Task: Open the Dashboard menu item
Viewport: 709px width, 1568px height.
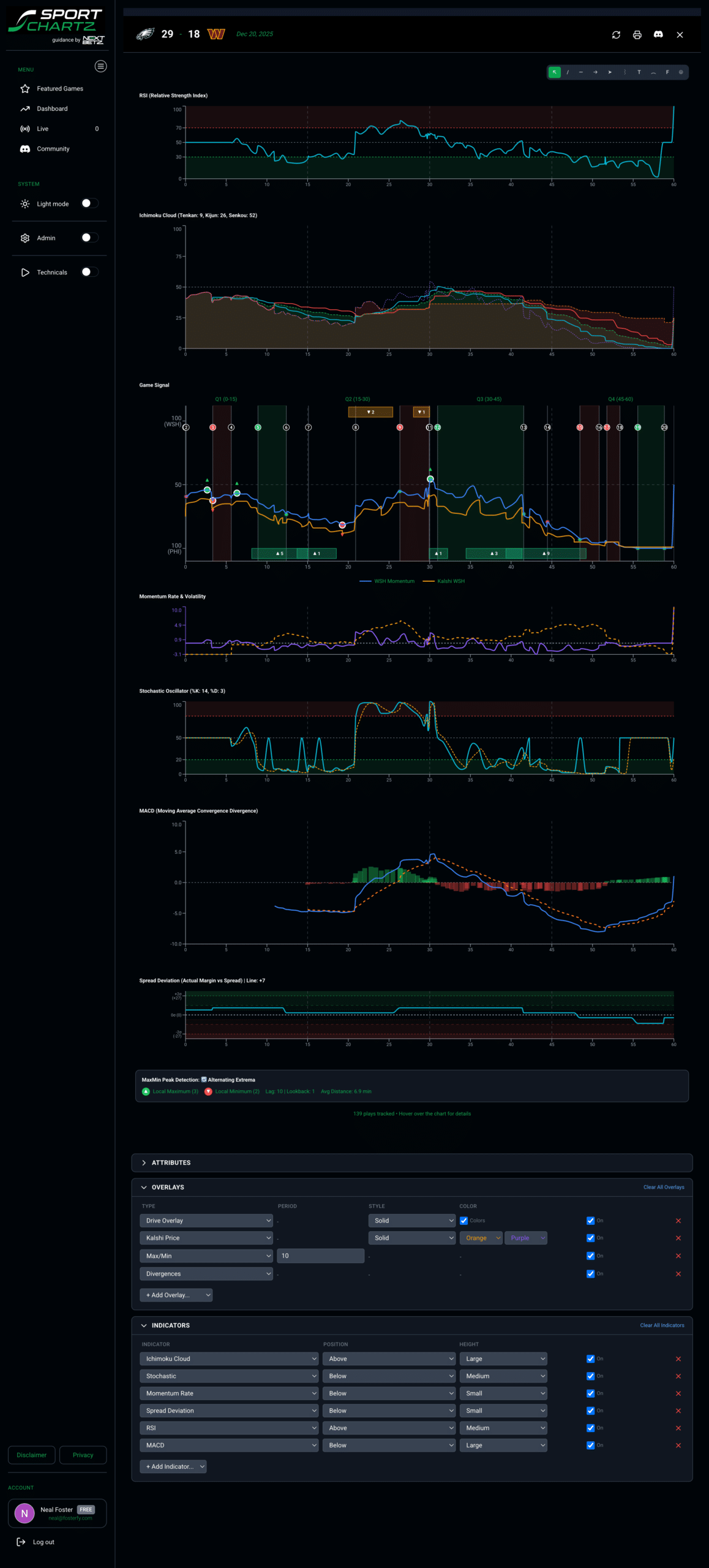Action: [52, 109]
